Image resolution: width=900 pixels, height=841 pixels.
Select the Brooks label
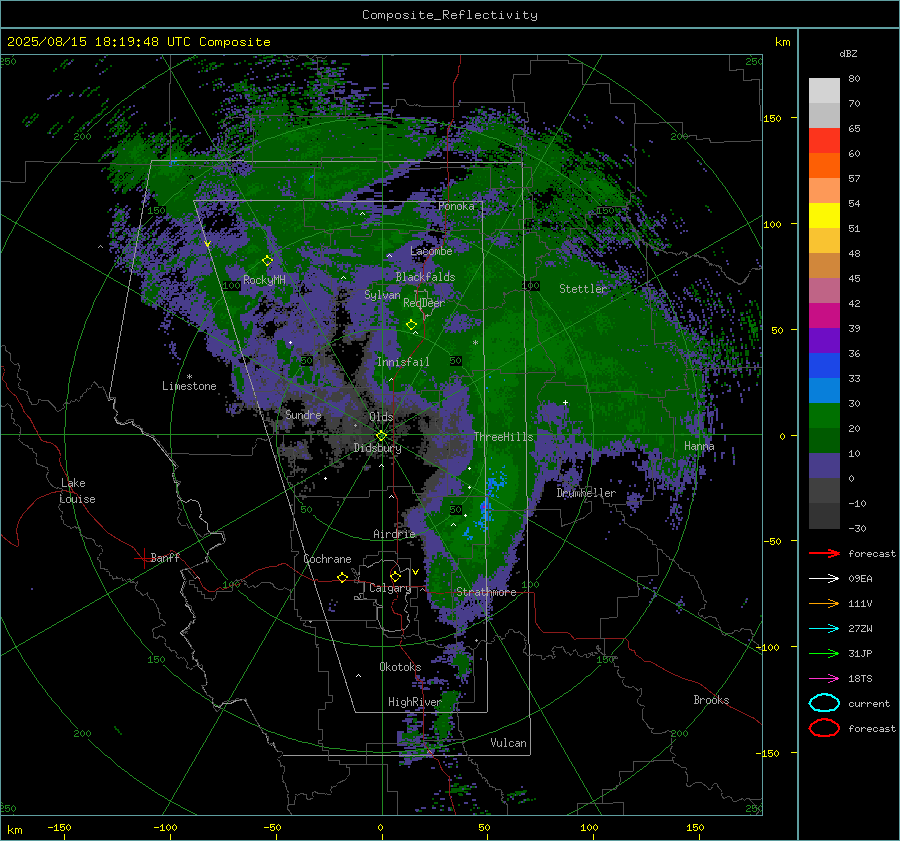tap(711, 700)
